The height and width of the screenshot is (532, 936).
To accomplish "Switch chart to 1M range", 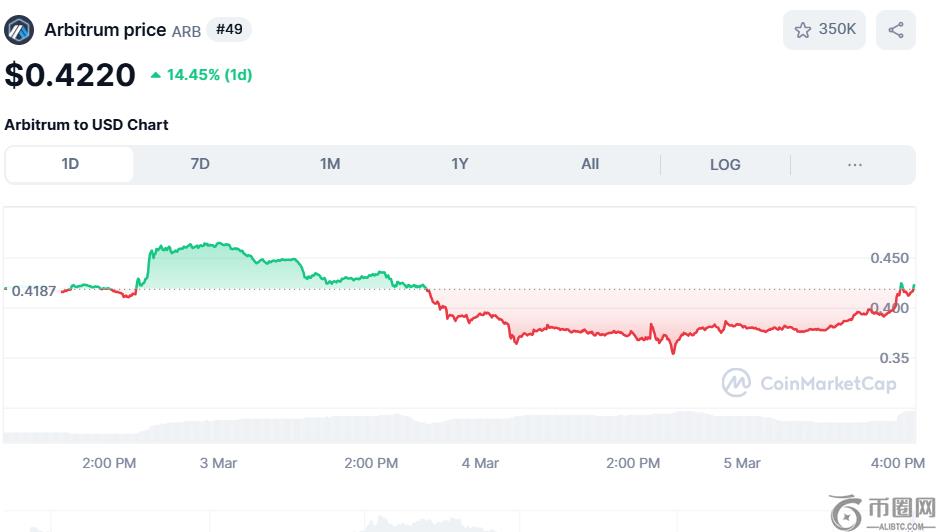I will tap(330, 164).
